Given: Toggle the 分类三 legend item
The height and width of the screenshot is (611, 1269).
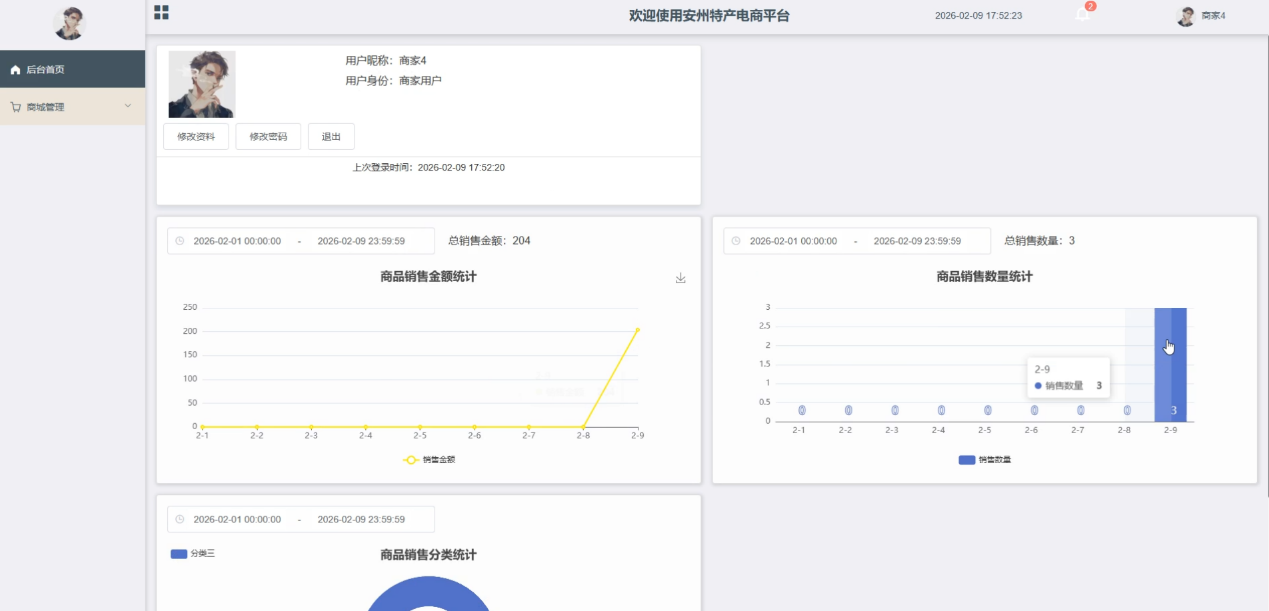Looking at the screenshot, I should pos(193,553).
